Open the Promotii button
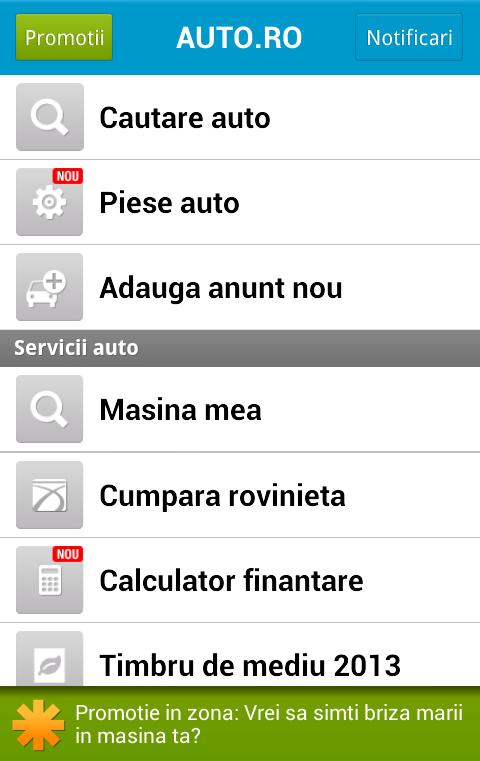This screenshot has width=480, height=761. point(64,37)
